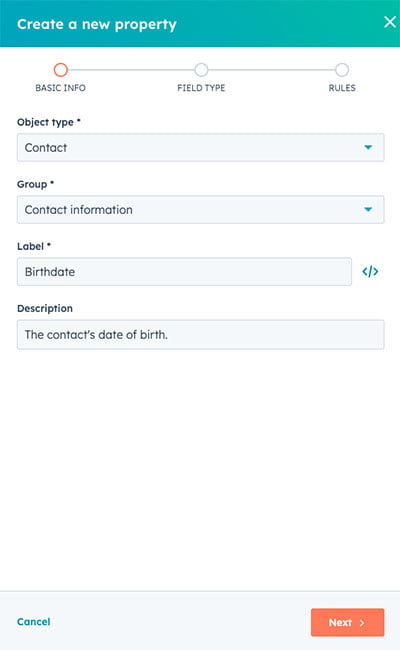
Task: Click the Basic Info step circle
Action: [x=61, y=70]
